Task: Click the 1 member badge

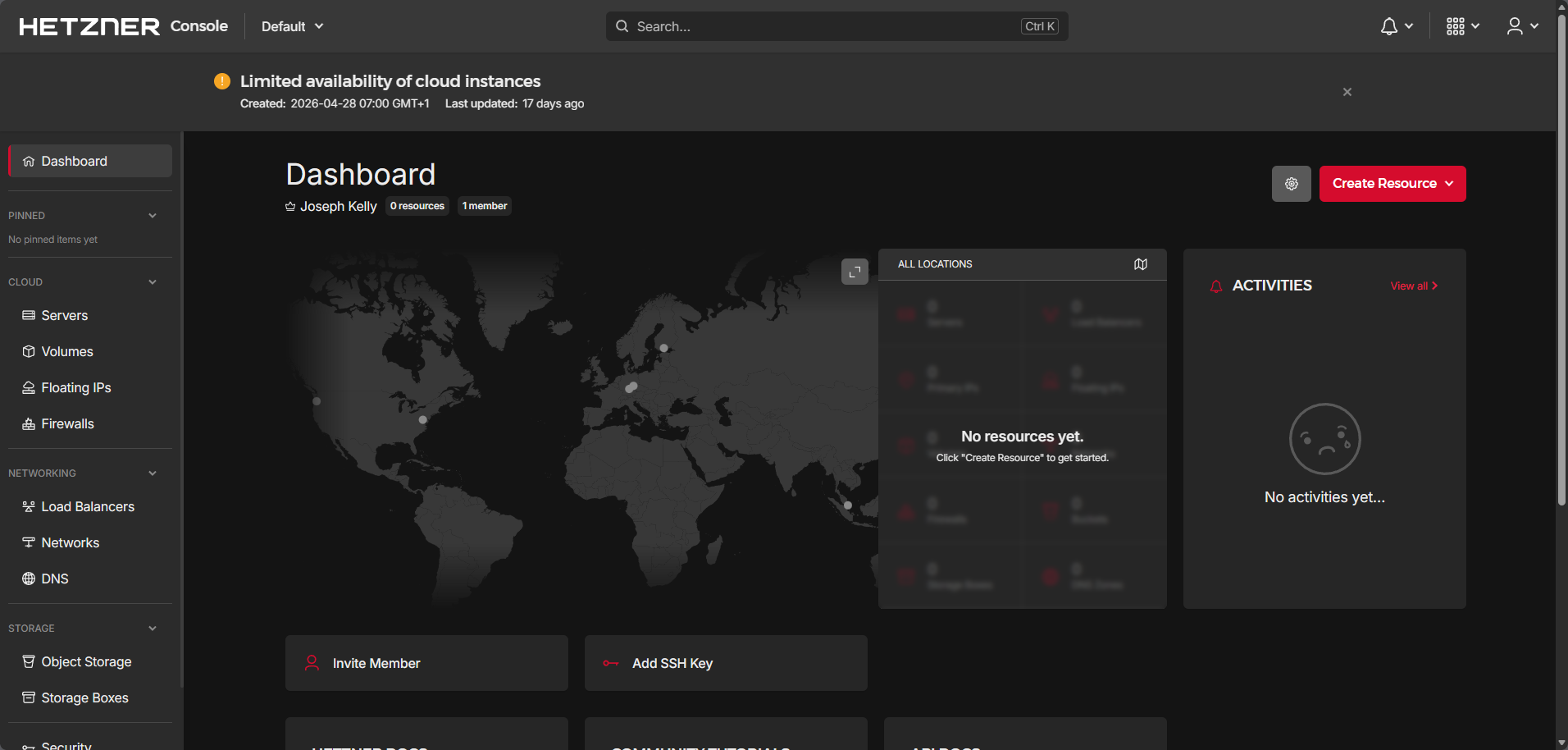Action: click(485, 206)
